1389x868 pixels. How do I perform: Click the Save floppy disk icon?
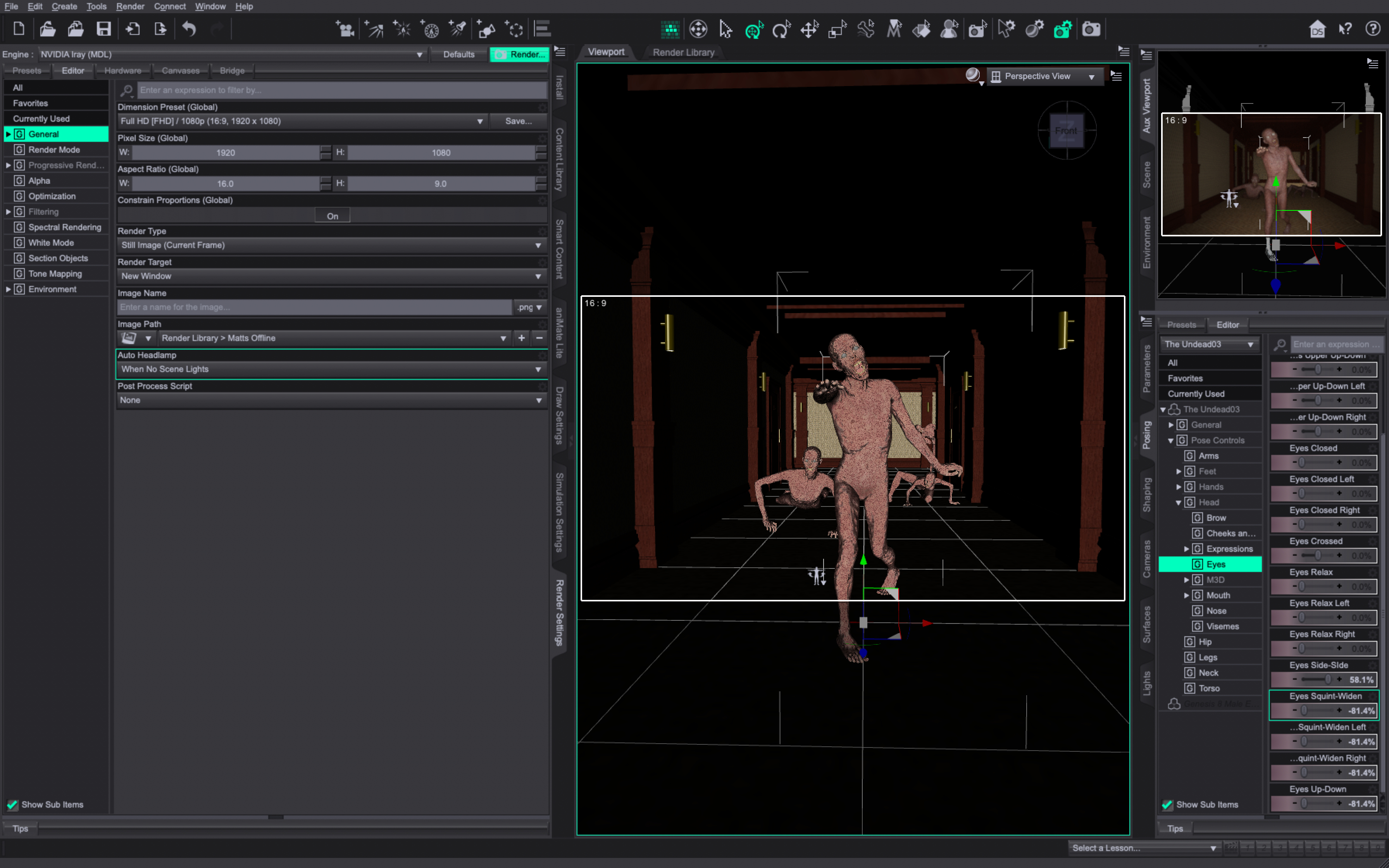coord(103,29)
